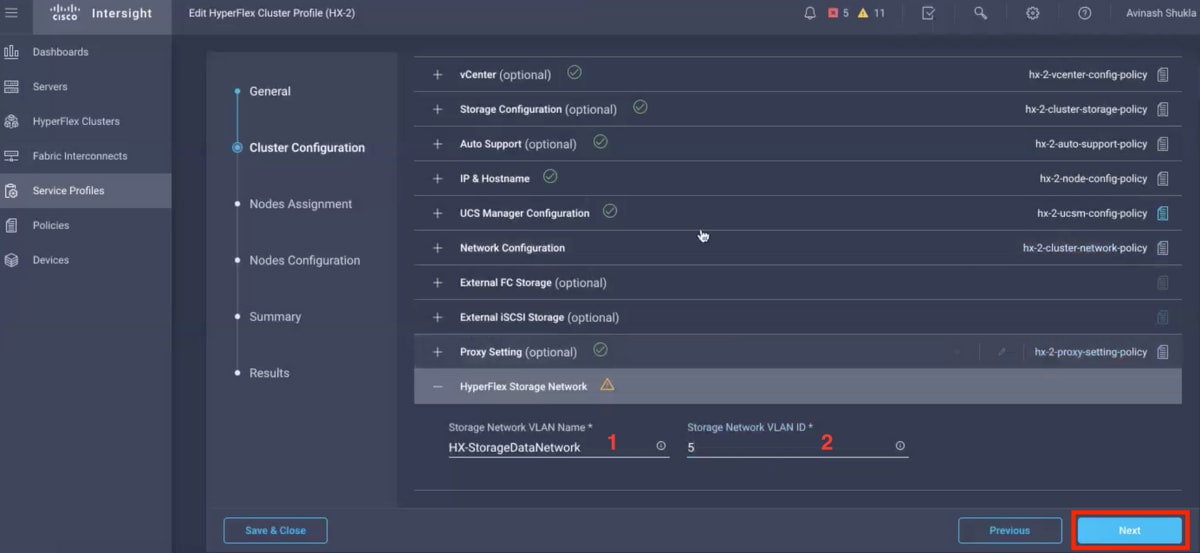
Task: Open policy icon for hx-2-auto-support-policy
Action: 1163,144
